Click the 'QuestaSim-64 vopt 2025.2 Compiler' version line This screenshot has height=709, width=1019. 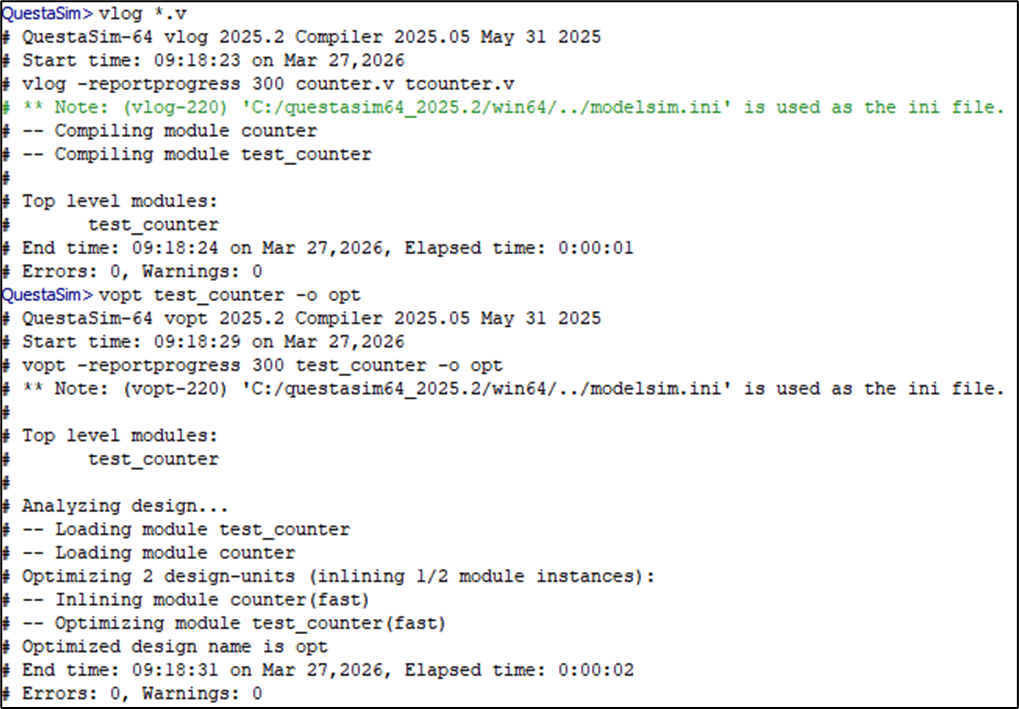pyautogui.click(x=311, y=318)
